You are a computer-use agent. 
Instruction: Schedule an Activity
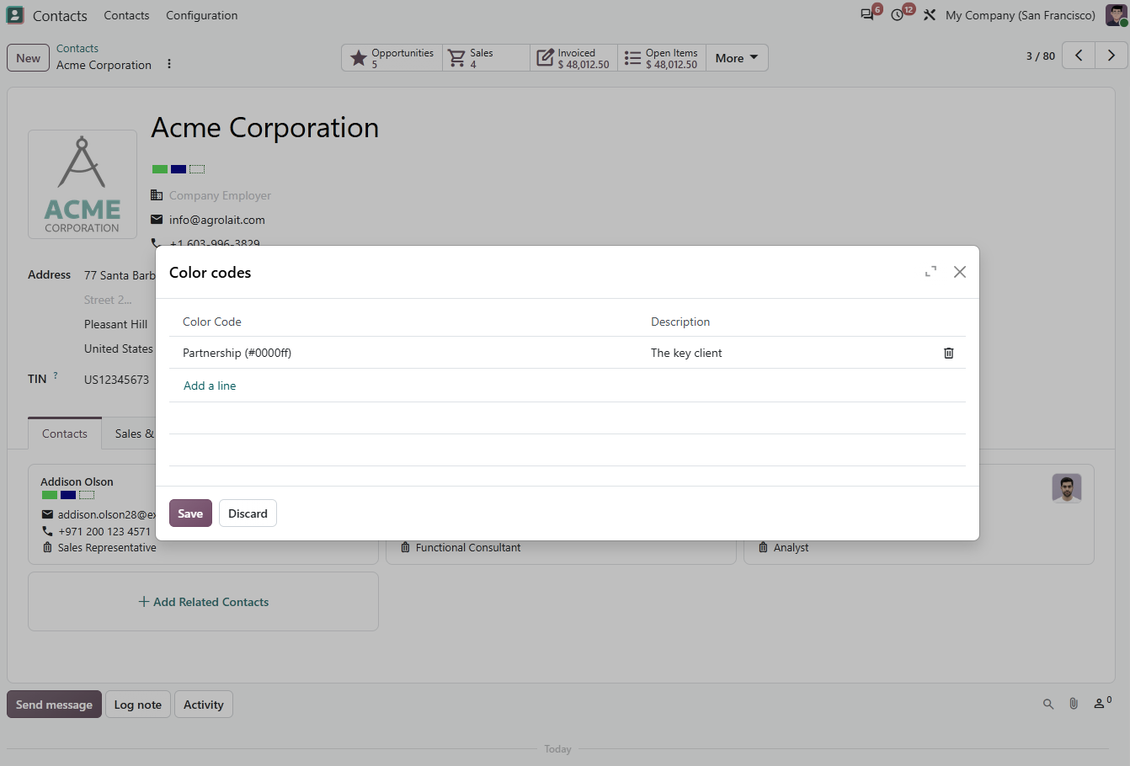point(203,704)
